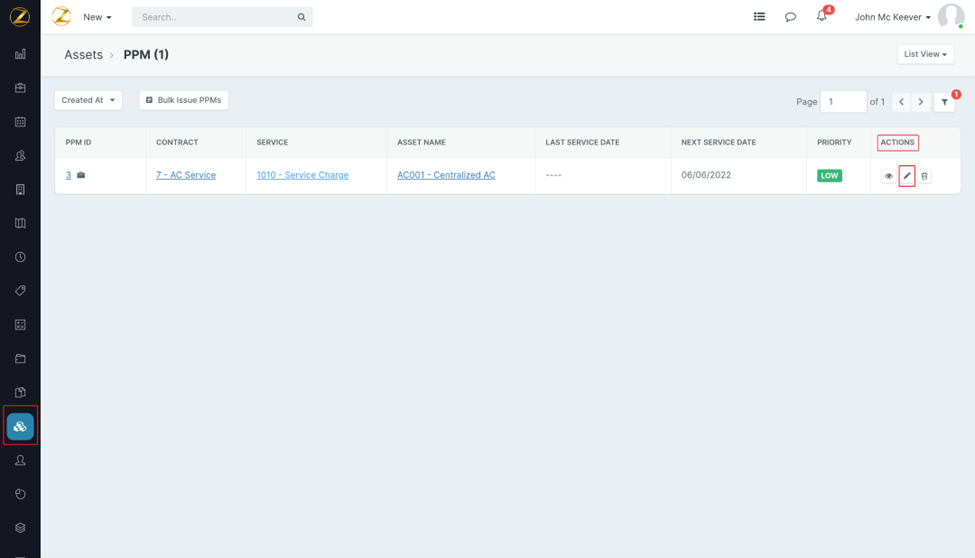Viewport: 975px width, 558px height.
Task: Select the highlighted Assets sidebar icon
Action: click(x=20, y=427)
